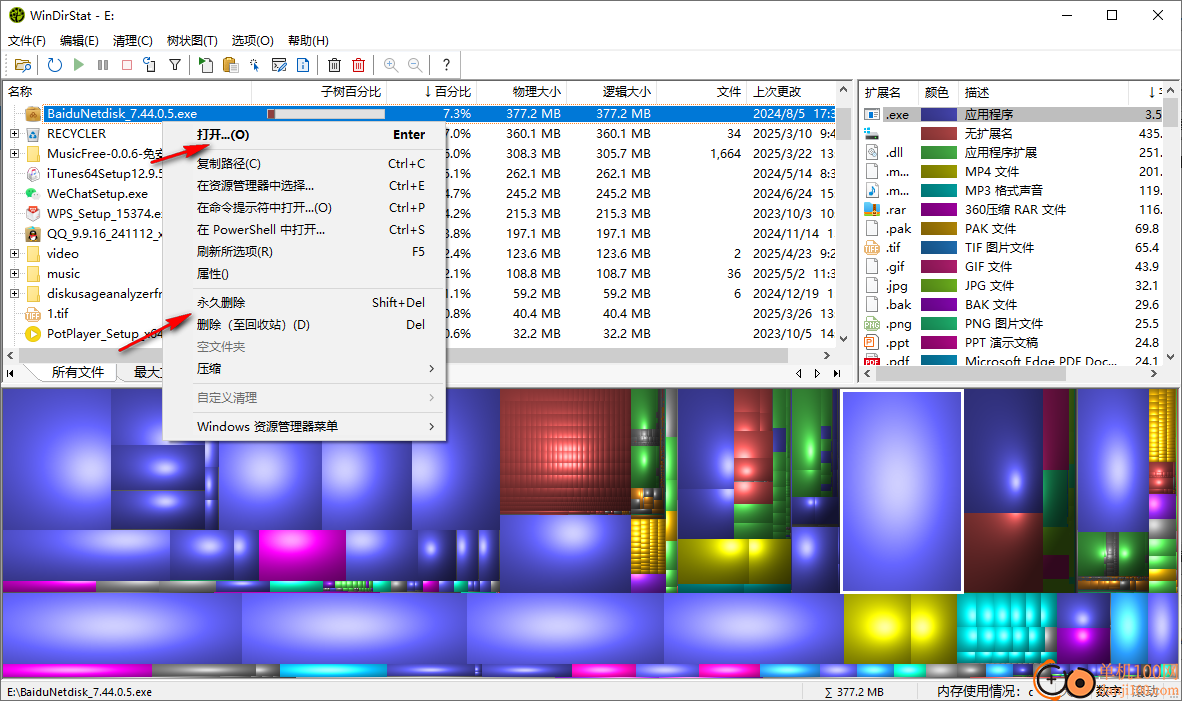Click the .rar extension archive icon
The height and width of the screenshot is (701, 1182).
(872, 210)
